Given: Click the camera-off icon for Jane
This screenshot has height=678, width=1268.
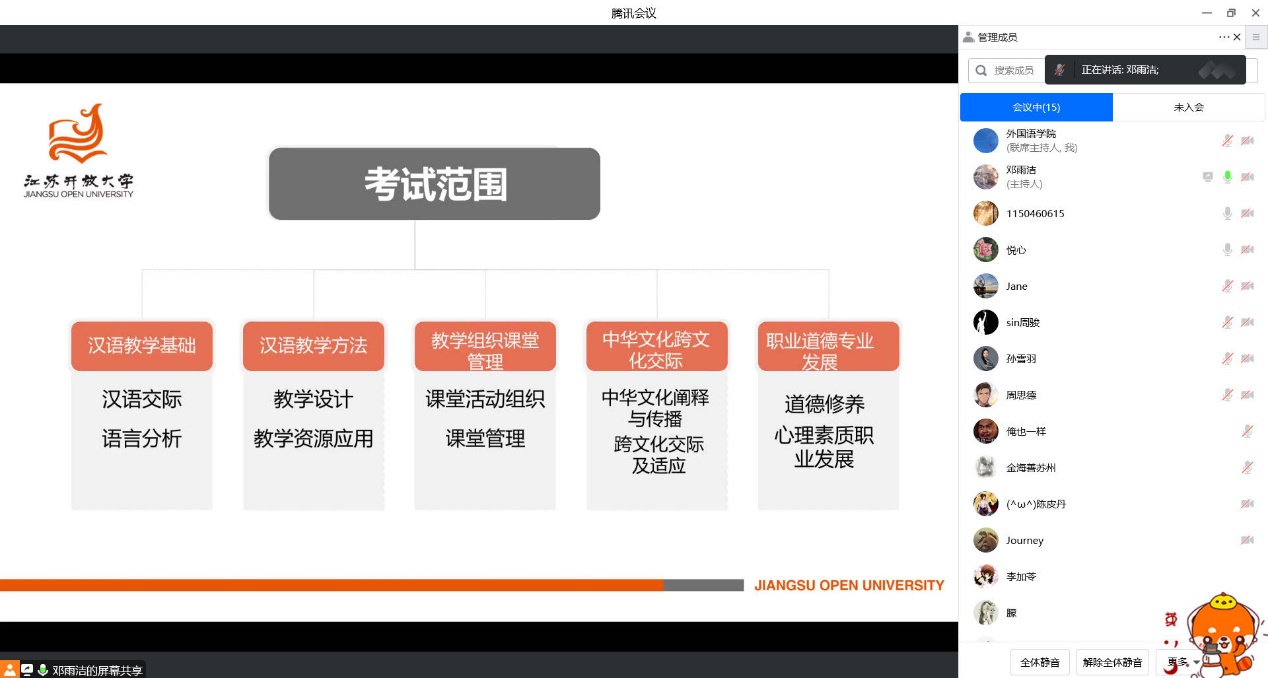Looking at the screenshot, I should click(1247, 286).
